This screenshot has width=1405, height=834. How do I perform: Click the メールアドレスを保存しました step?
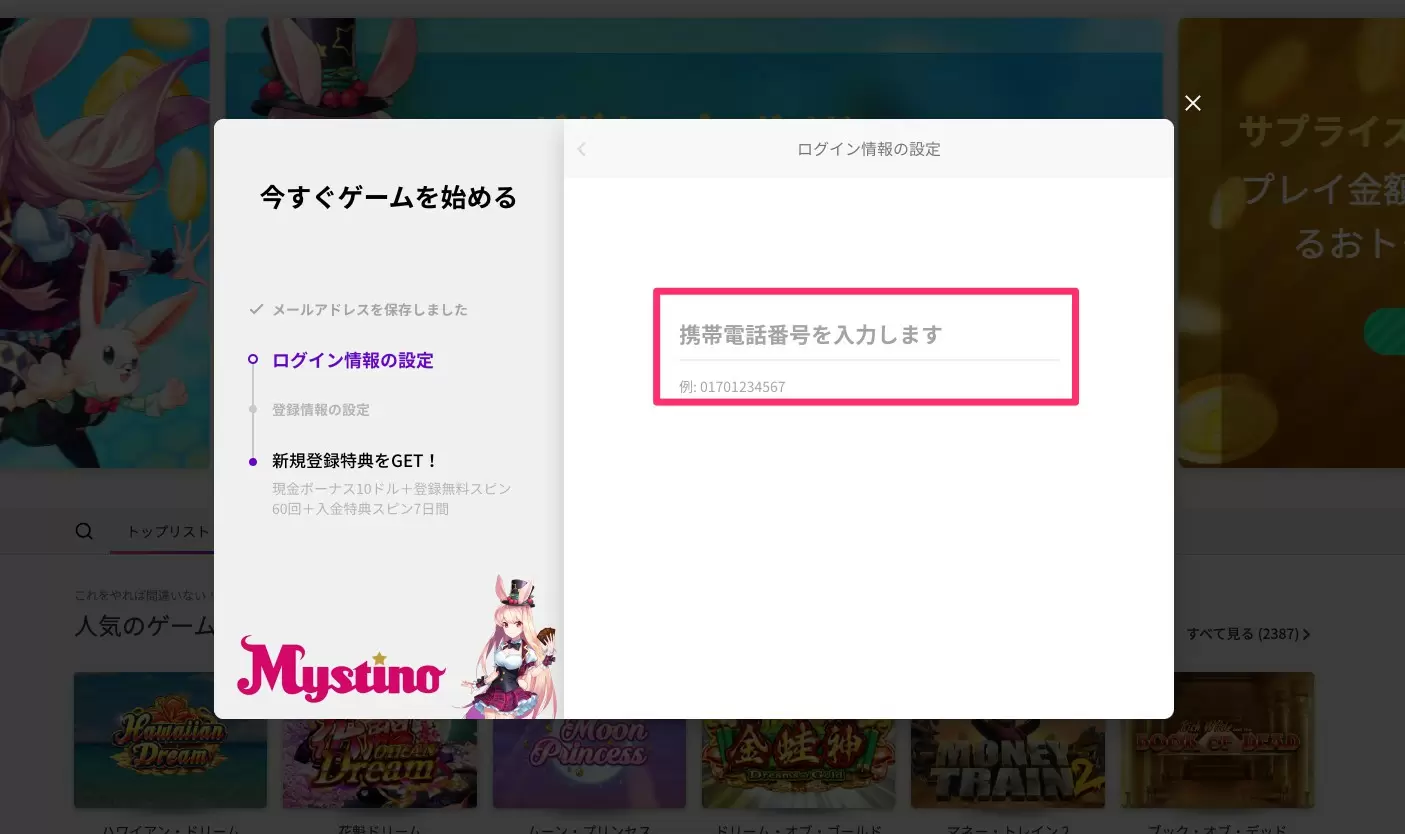pos(369,310)
